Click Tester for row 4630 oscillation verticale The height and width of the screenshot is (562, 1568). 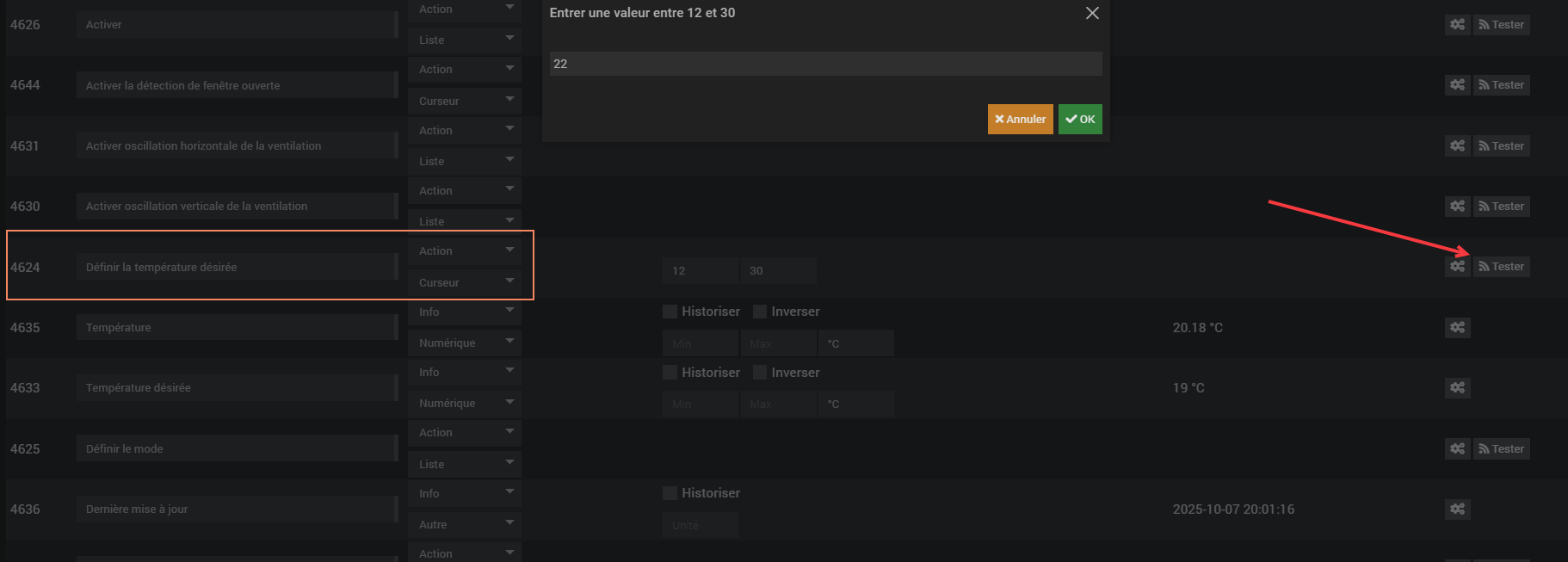pyautogui.click(x=1501, y=207)
